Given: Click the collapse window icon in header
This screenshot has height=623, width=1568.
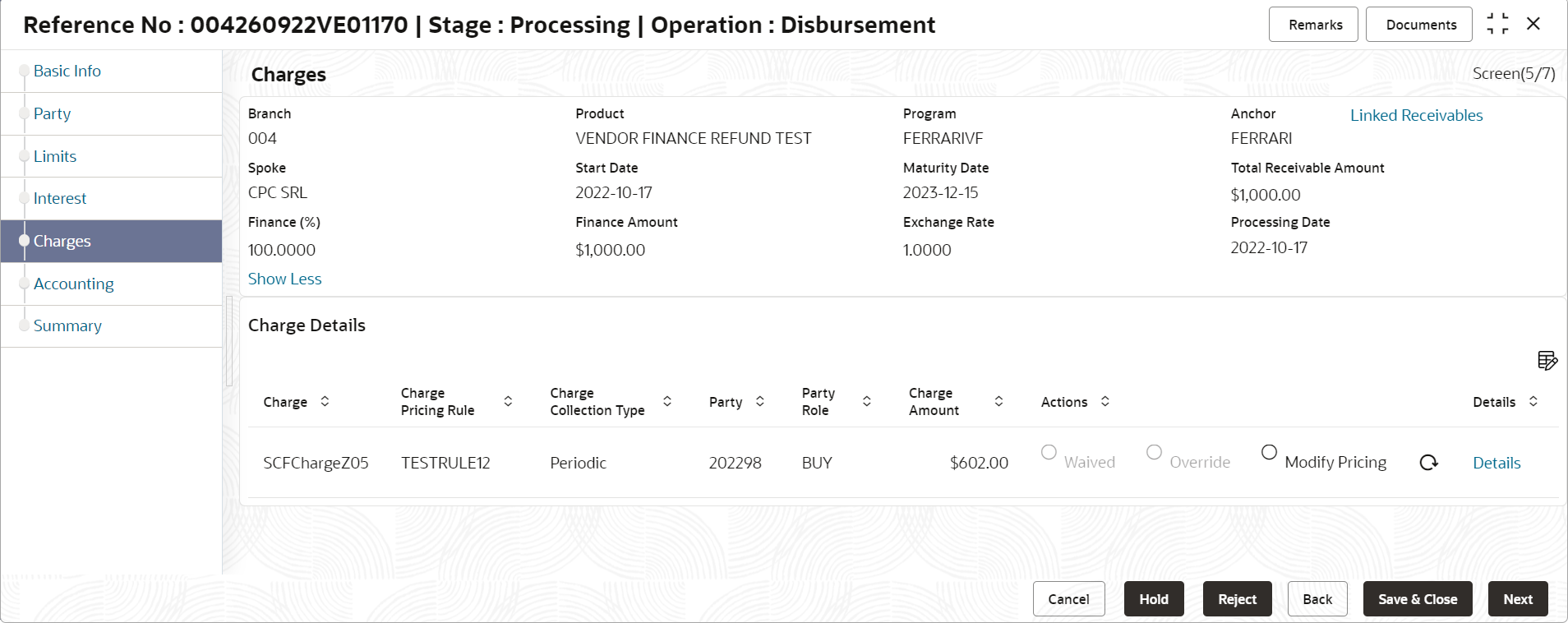Looking at the screenshot, I should [1497, 24].
